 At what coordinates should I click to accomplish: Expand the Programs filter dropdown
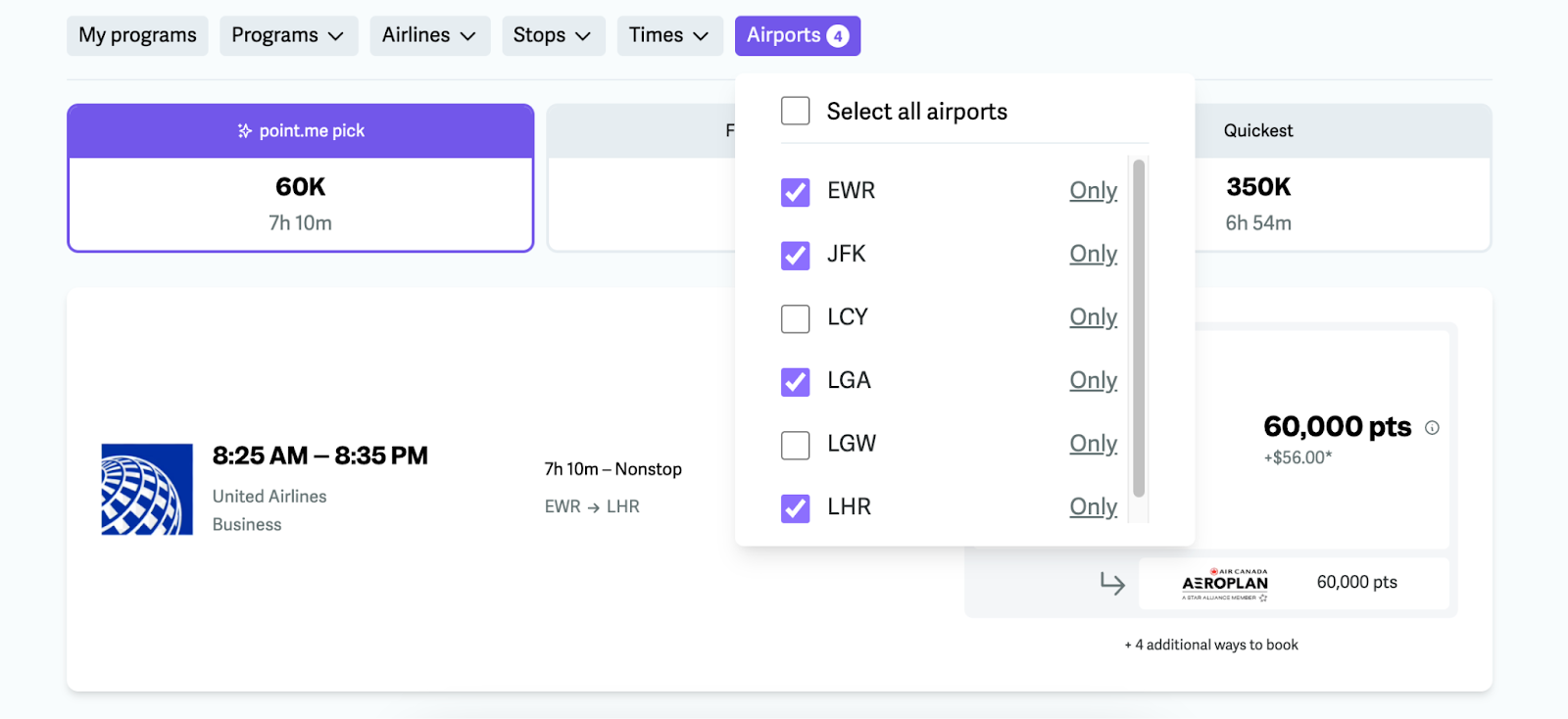point(288,36)
